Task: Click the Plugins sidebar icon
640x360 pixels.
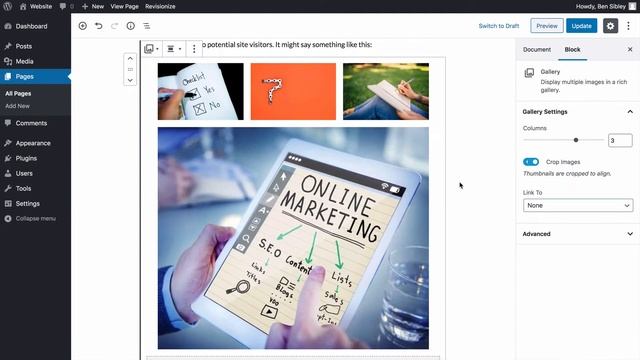Action: (8, 158)
